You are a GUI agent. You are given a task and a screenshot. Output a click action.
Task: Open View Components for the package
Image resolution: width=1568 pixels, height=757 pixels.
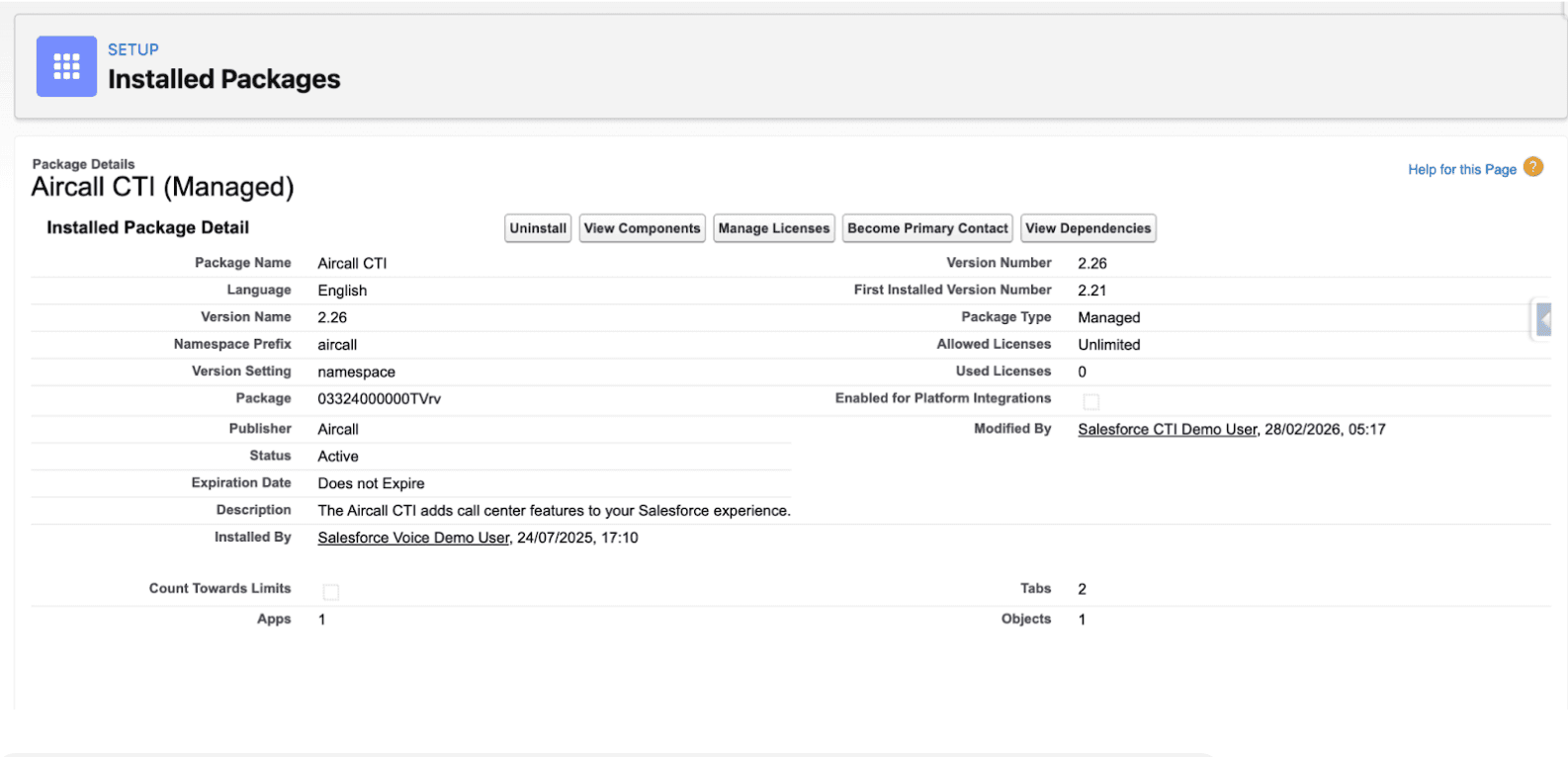[x=642, y=228]
